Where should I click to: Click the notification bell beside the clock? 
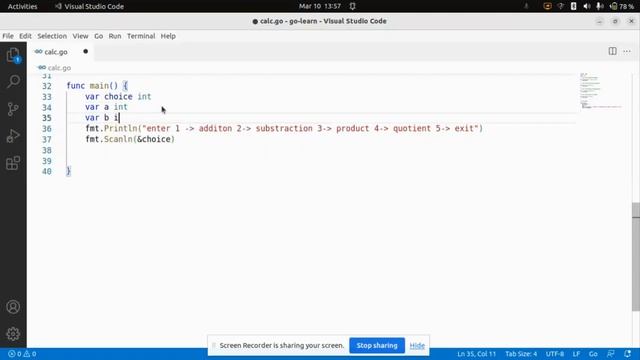tap(353, 6)
